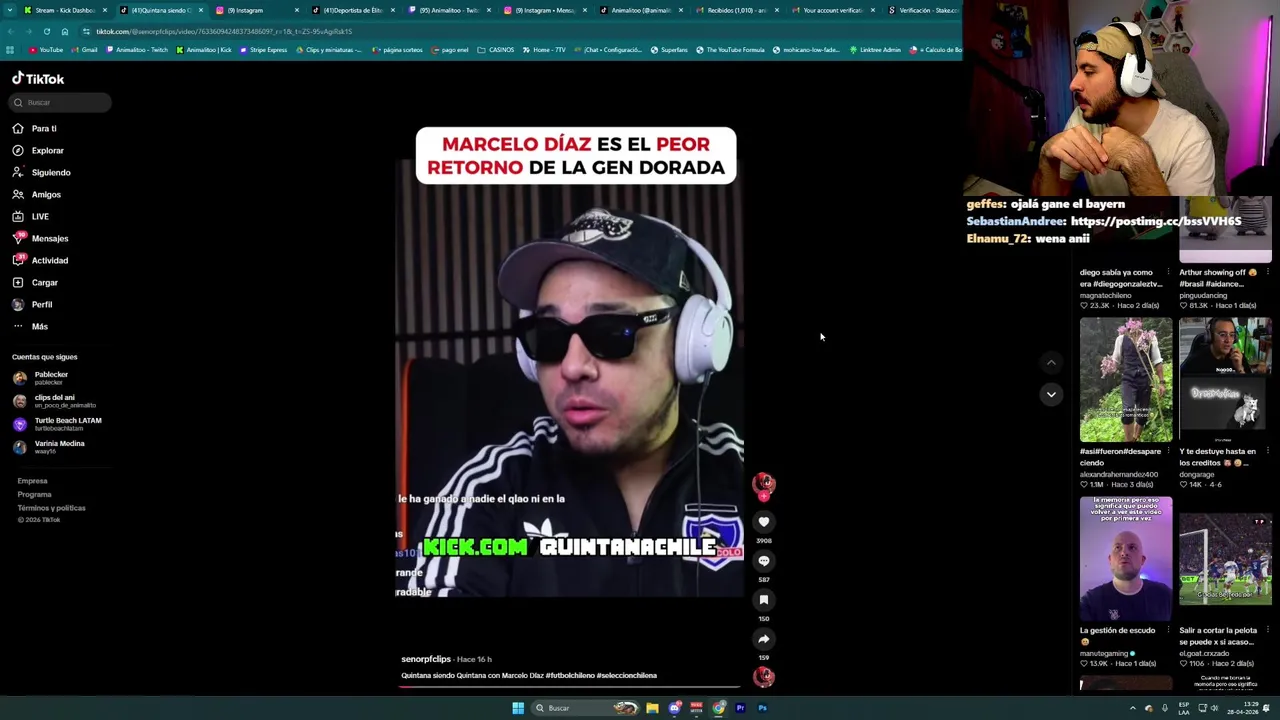Image resolution: width=1280 pixels, height=720 pixels.
Task: Open Linktree Admin bookmark
Action: pos(875,50)
